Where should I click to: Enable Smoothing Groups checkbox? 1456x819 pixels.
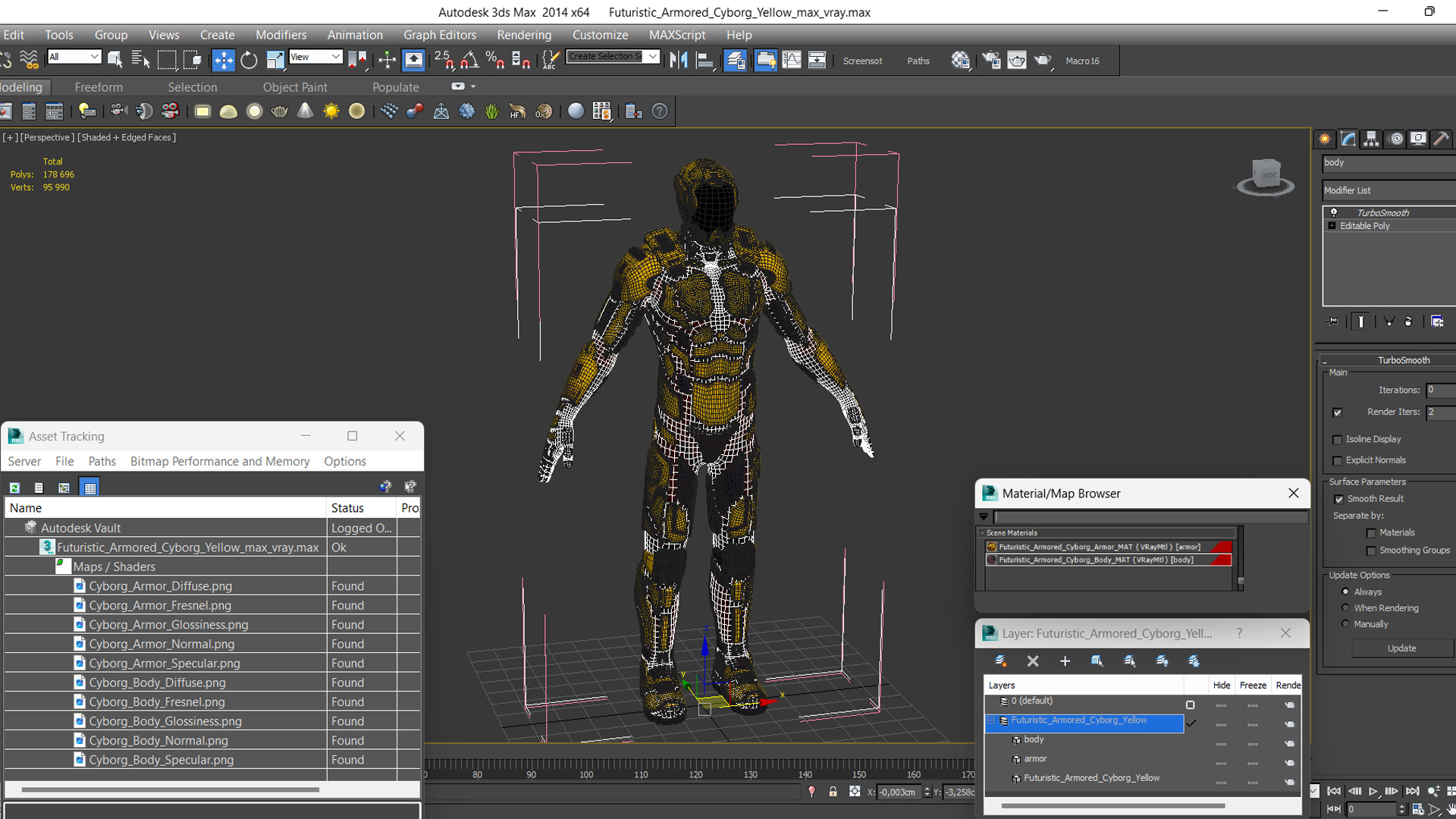pyautogui.click(x=1371, y=551)
